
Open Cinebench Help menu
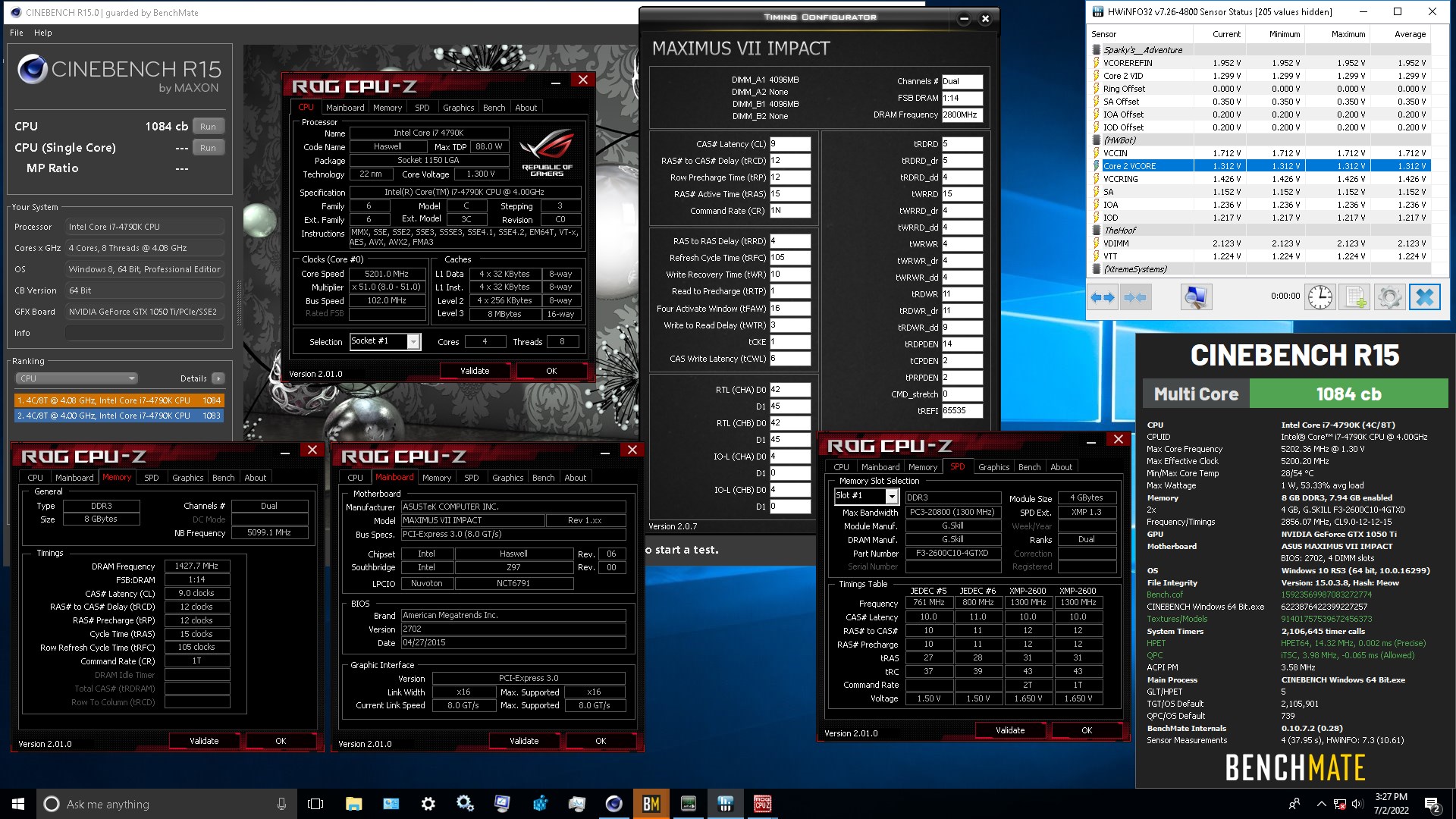tap(43, 33)
